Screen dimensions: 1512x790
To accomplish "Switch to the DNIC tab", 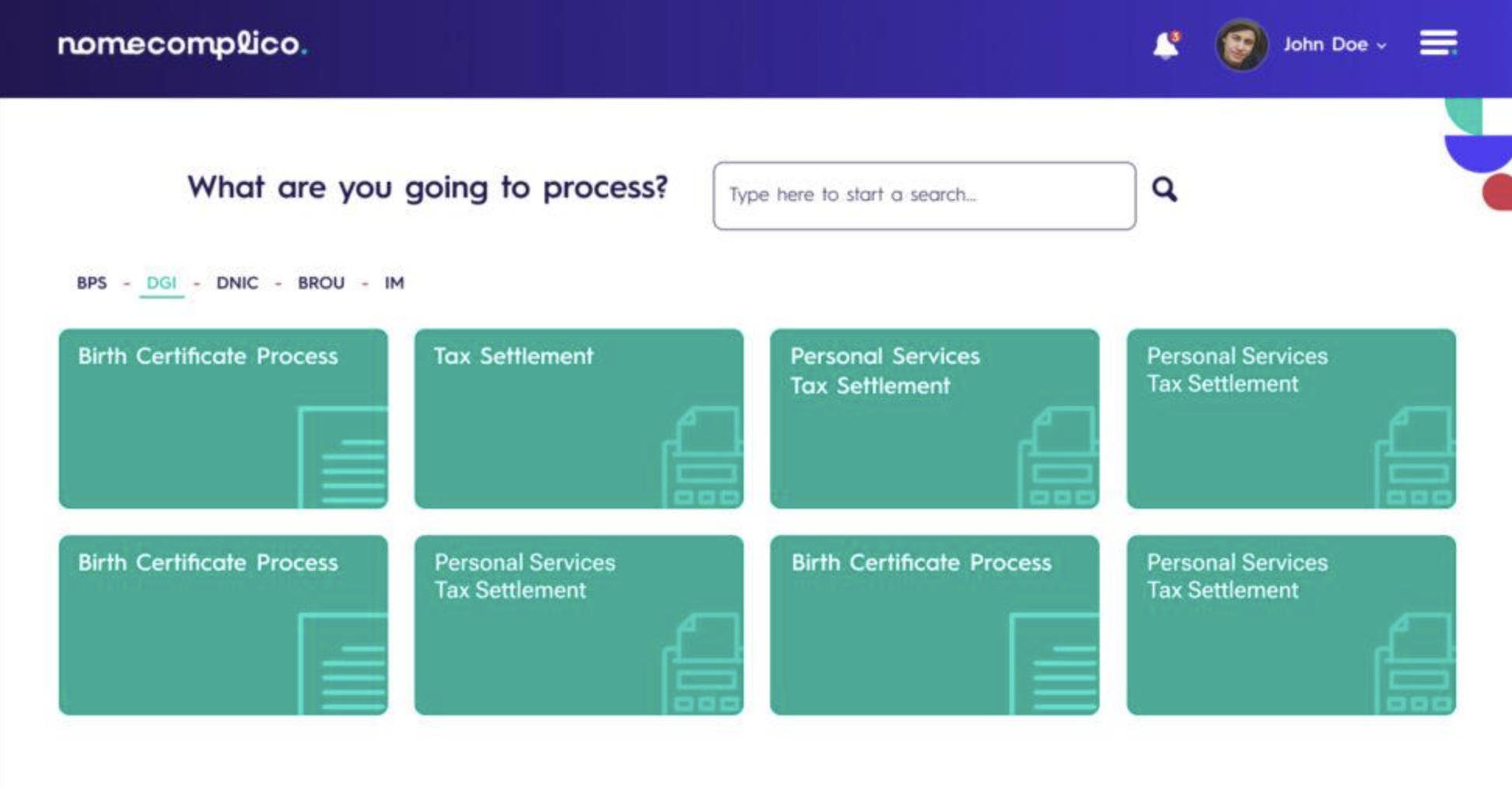I will (237, 283).
